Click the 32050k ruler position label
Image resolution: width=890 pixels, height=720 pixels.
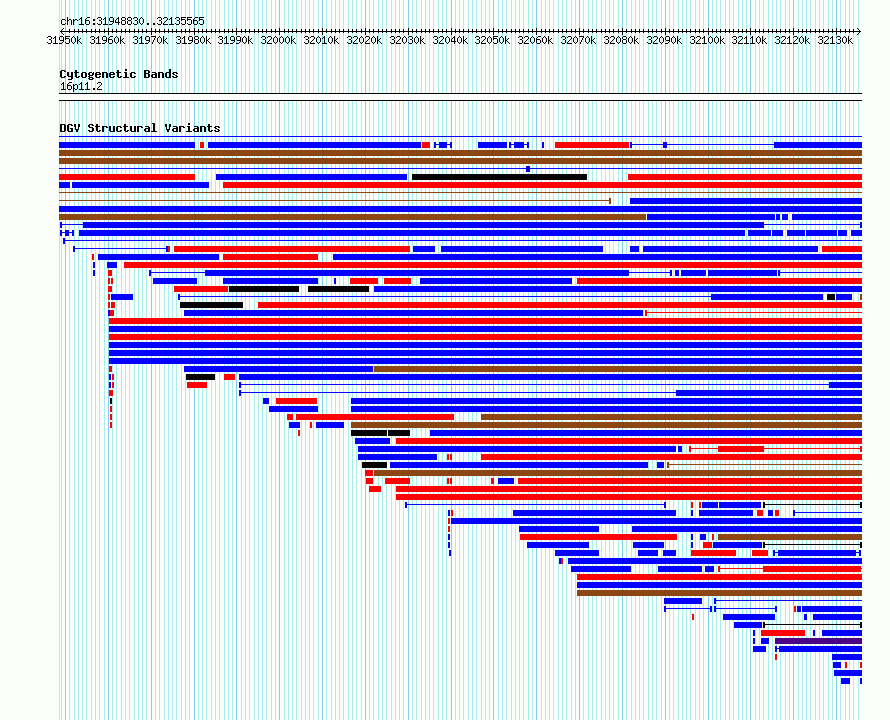click(492, 40)
